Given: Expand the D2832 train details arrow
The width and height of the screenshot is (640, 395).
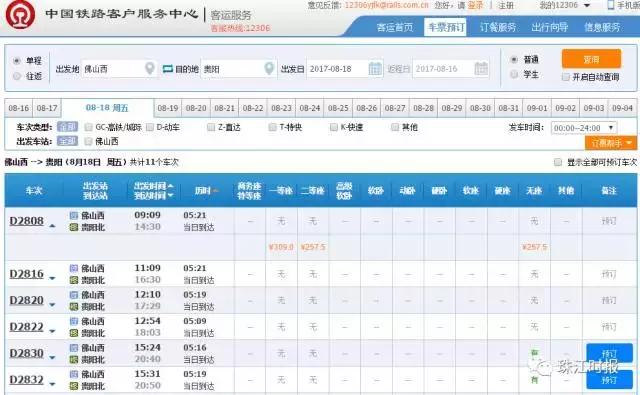Looking at the screenshot, I should 52,384.
